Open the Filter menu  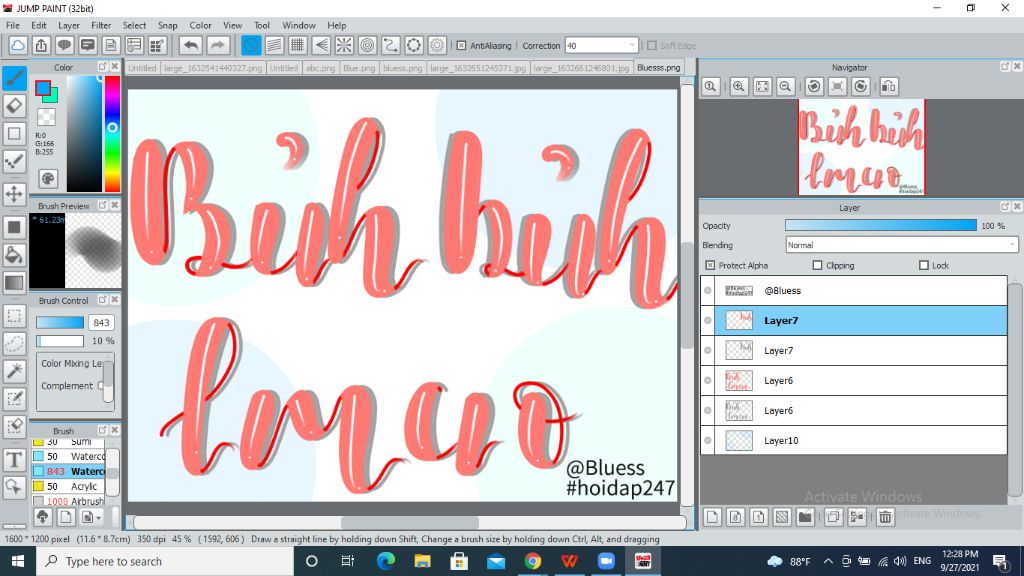click(x=101, y=25)
